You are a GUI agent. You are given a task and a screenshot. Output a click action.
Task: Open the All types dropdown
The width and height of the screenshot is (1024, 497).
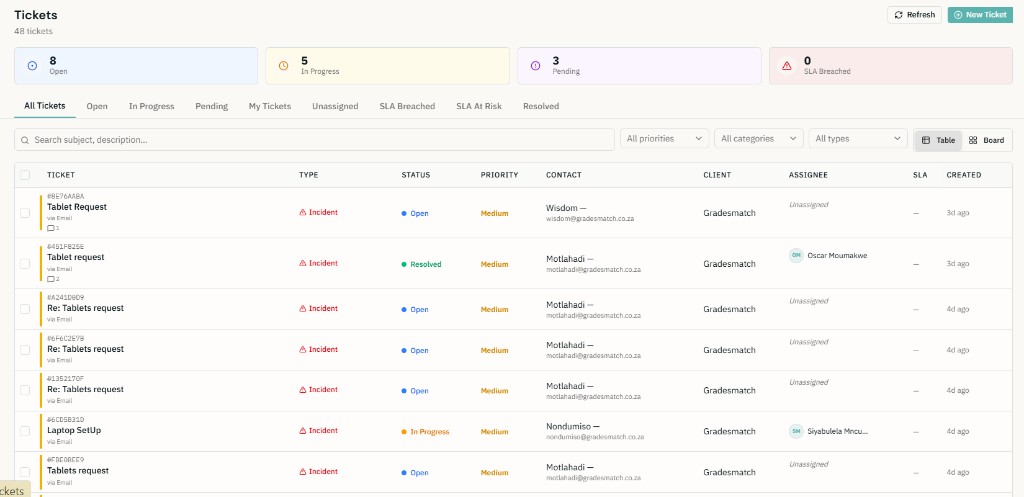(857, 138)
